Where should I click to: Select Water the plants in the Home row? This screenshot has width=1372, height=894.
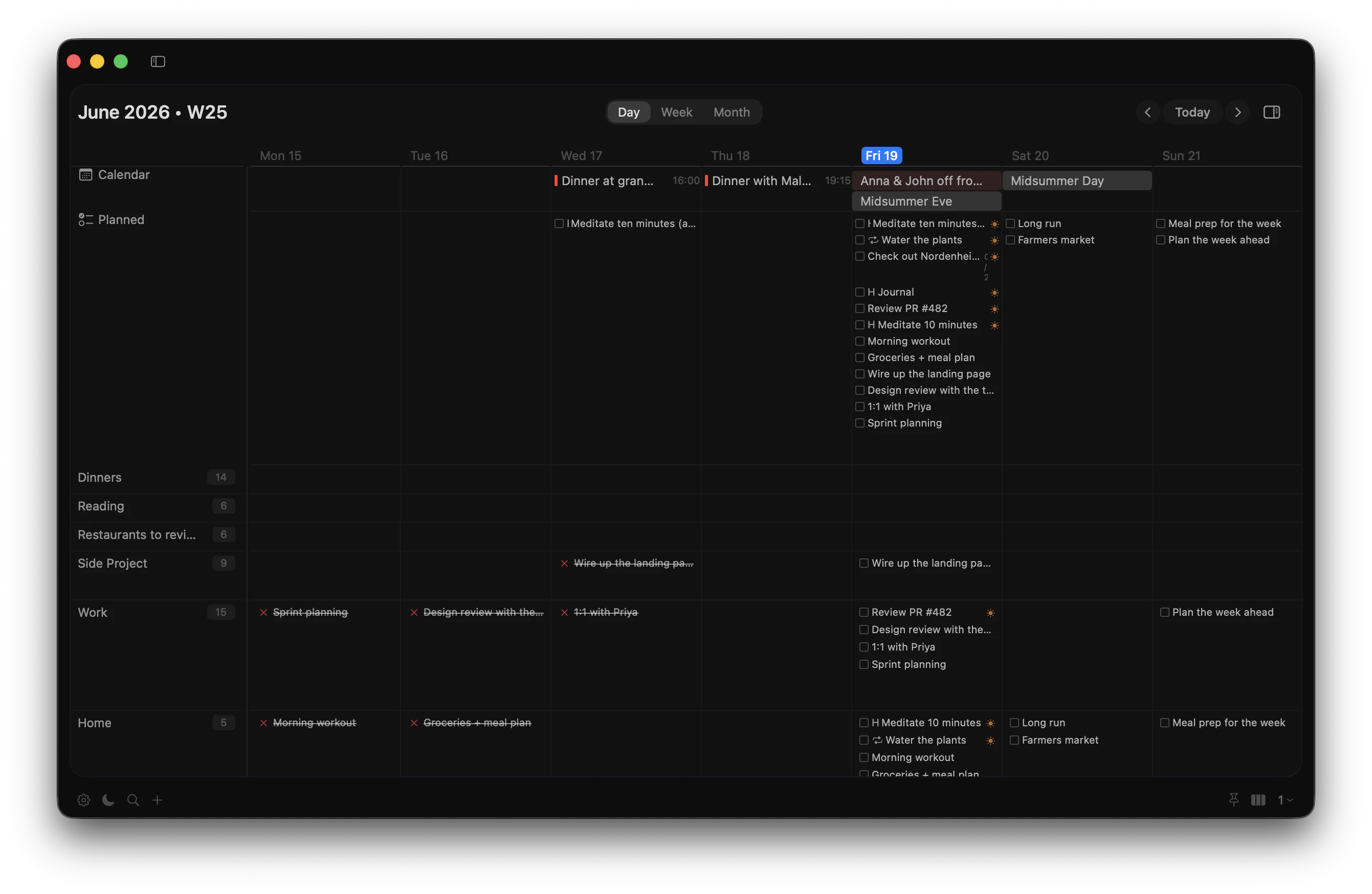point(925,740)
